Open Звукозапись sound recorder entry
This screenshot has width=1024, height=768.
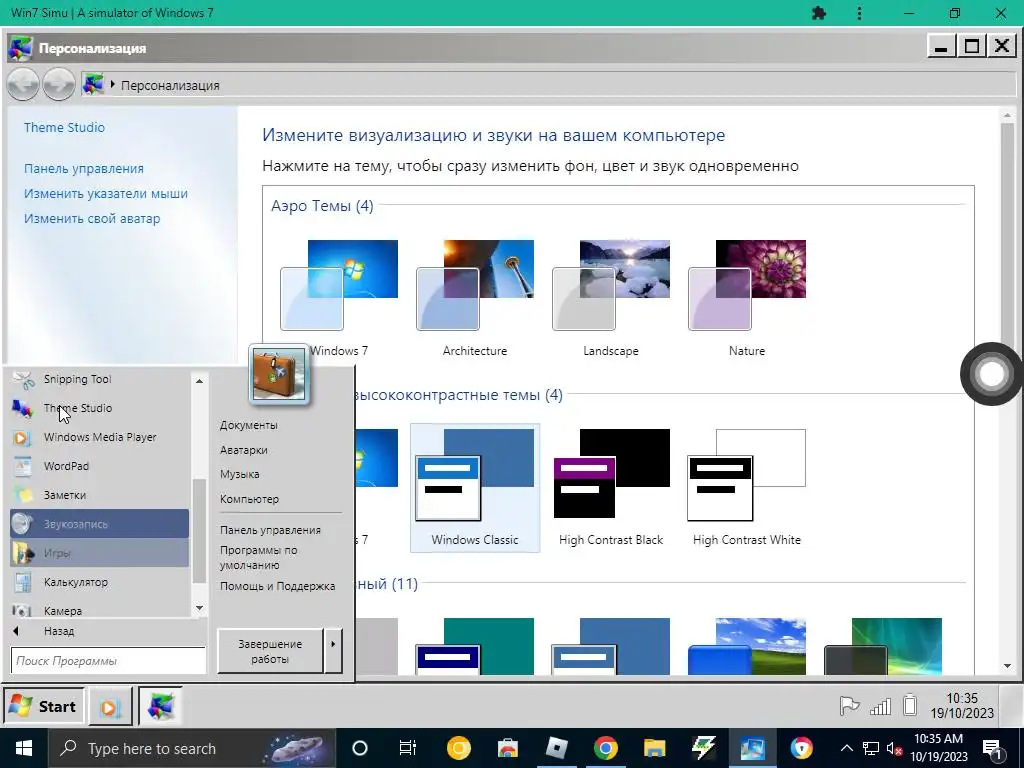coord(99,524)
